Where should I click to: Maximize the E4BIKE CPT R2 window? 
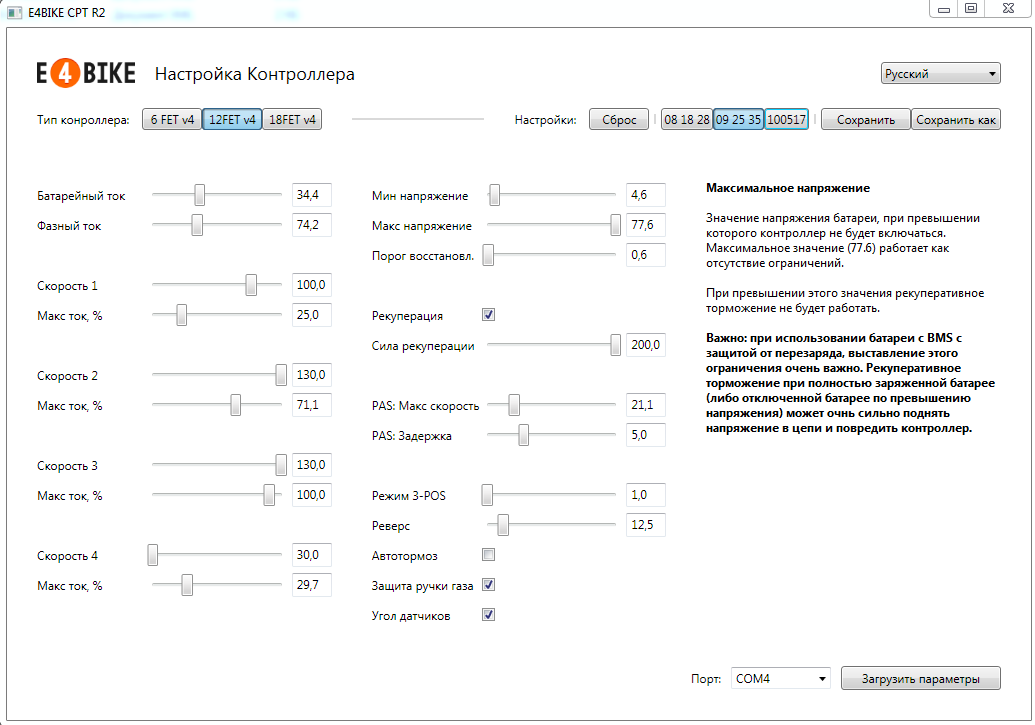(x=971, y=9)
